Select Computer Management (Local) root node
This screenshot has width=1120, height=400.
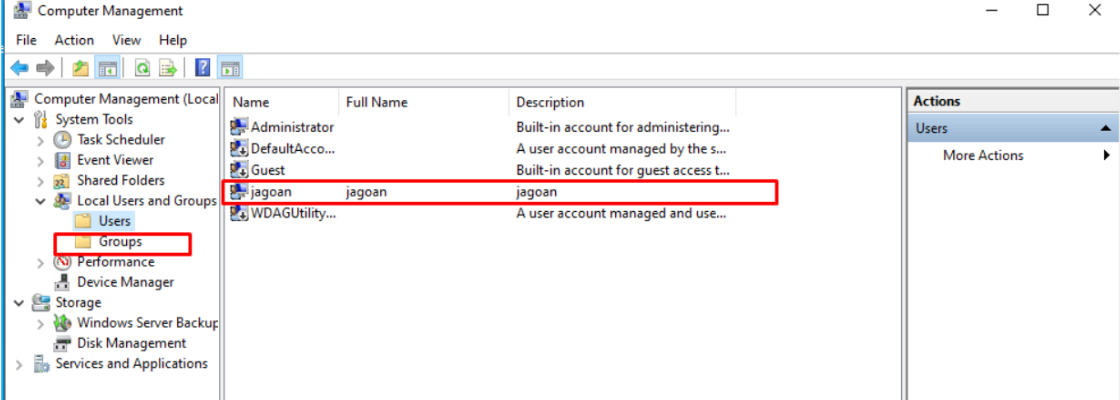click(125, 99)
